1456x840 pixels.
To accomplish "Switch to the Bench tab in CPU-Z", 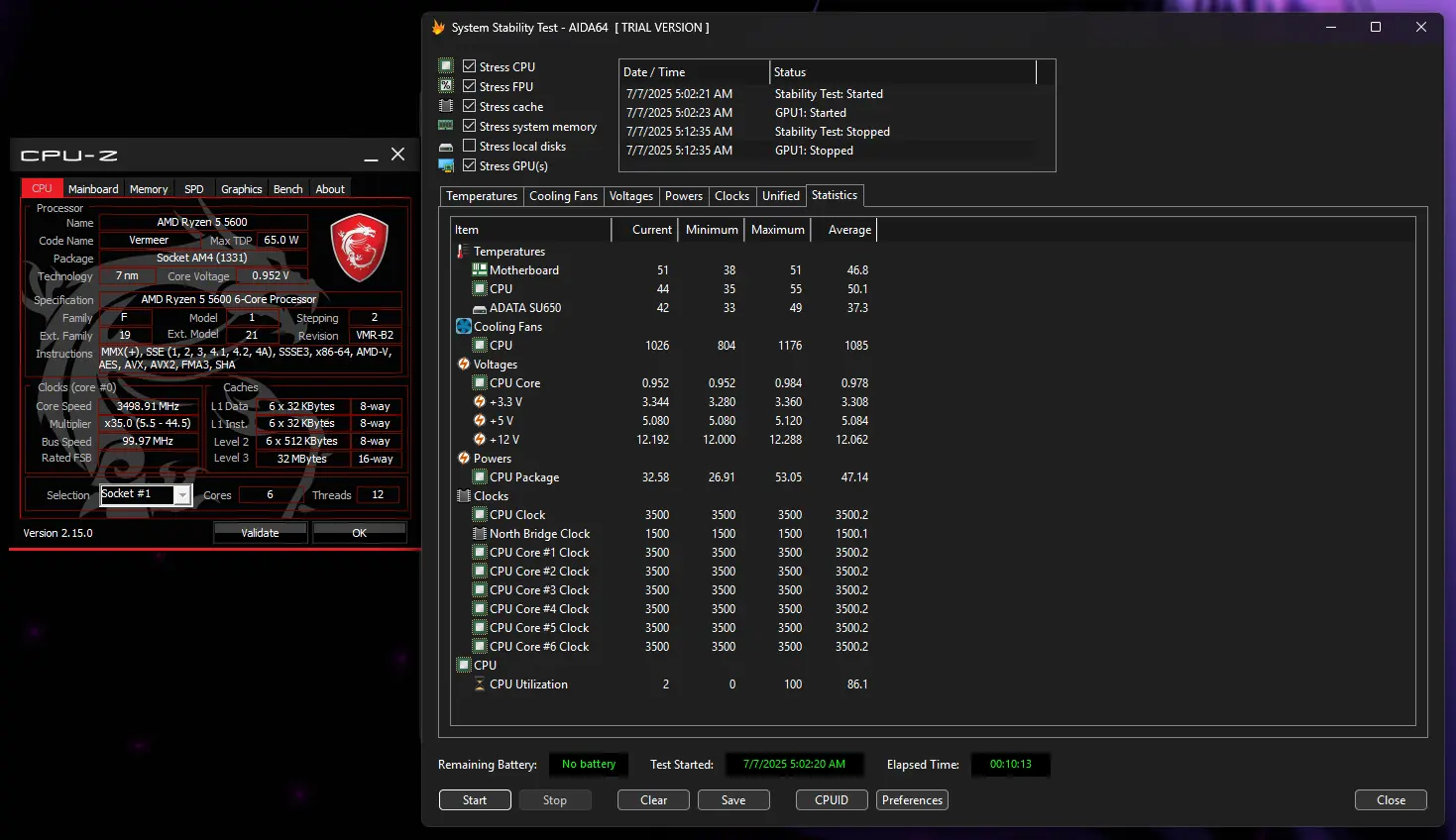I will coord(288,189).
